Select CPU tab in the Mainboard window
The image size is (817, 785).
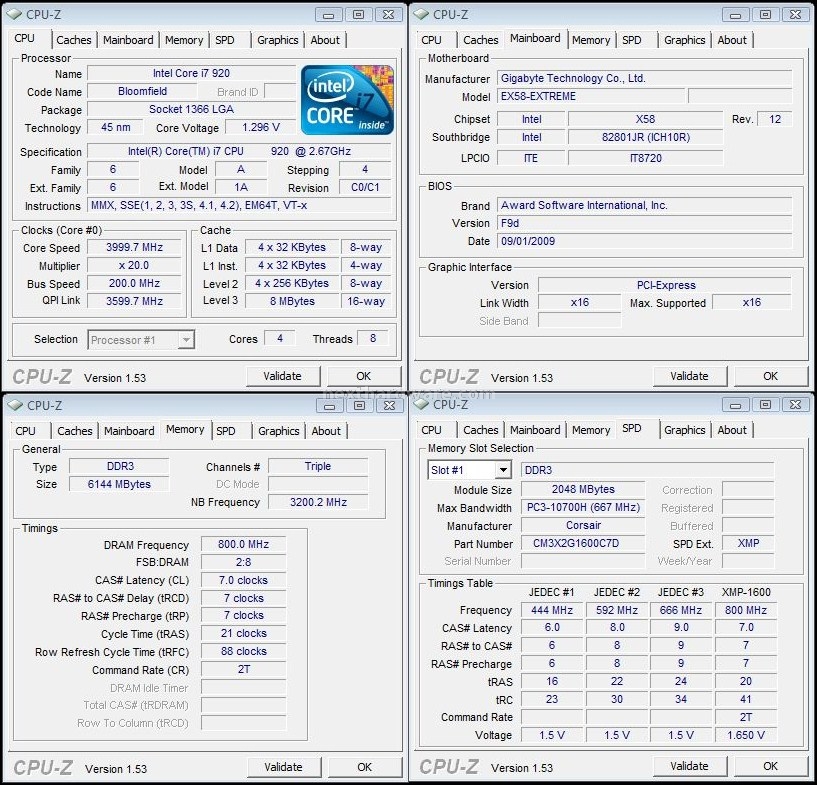tap(431, 40)
